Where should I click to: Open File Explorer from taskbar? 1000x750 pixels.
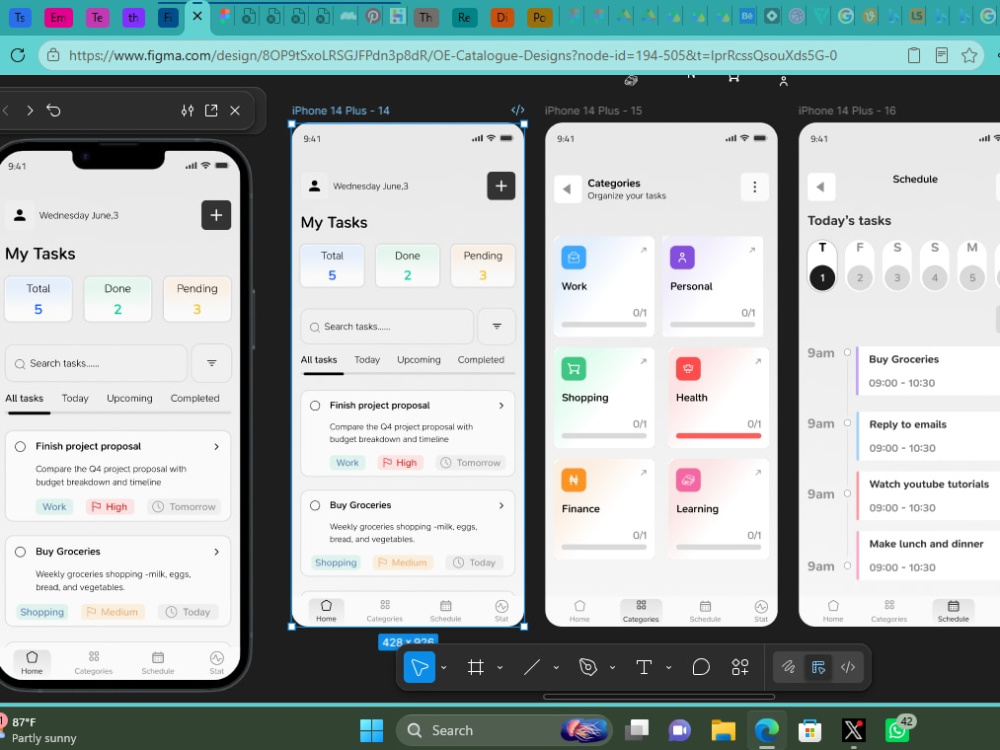pyautogui.click(x=723, y=730)
